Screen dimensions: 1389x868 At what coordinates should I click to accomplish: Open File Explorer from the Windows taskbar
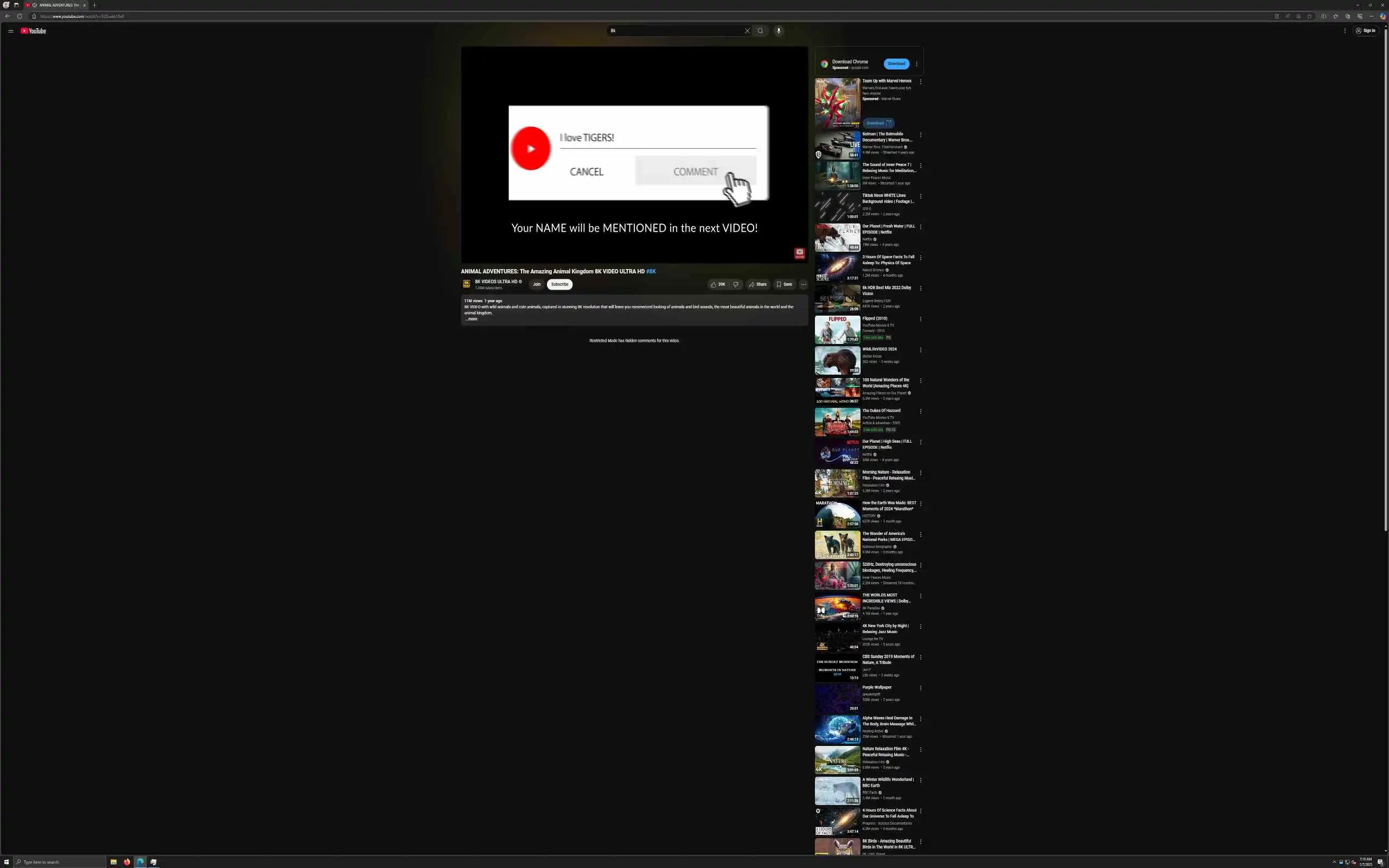point(113,861)
